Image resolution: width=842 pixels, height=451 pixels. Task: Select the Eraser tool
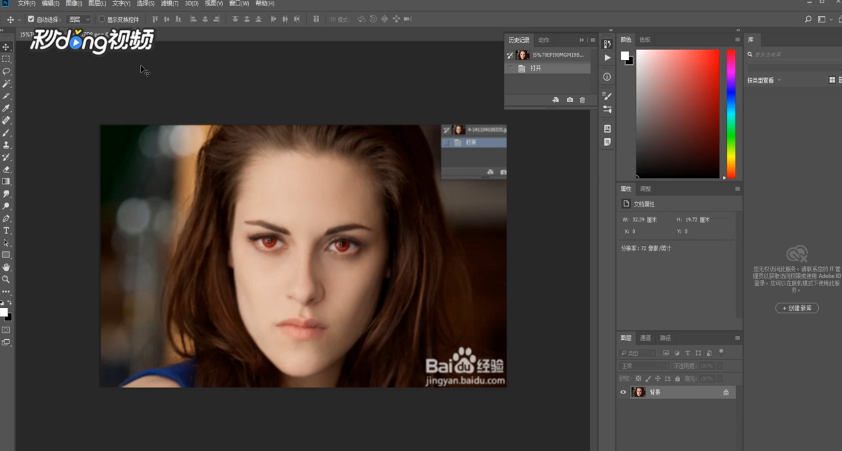point(6,169)
